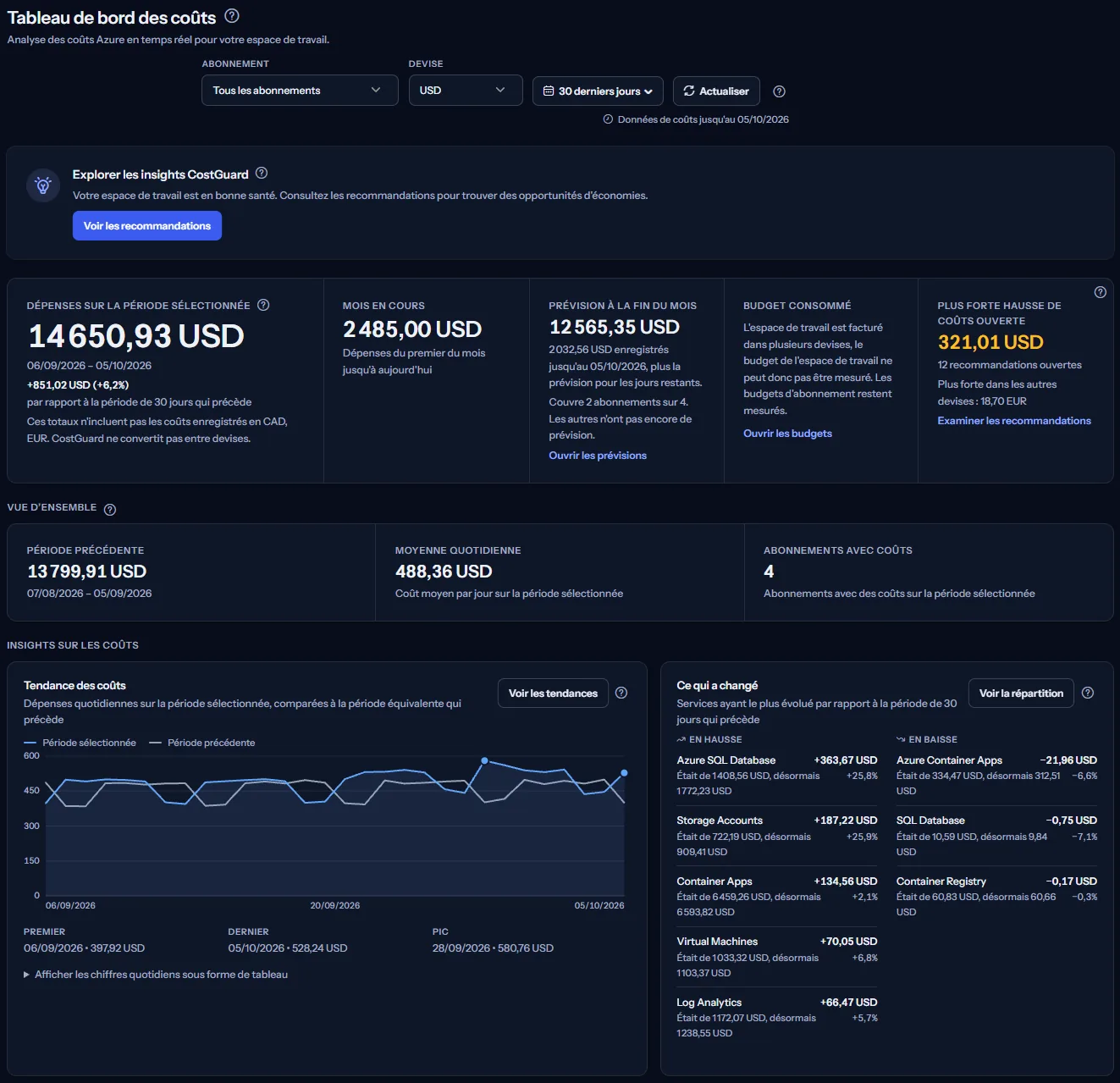Follow the Examiner les recommandations link
This screenshot has width=1120, height=1083.
(x=1014, y=421)
